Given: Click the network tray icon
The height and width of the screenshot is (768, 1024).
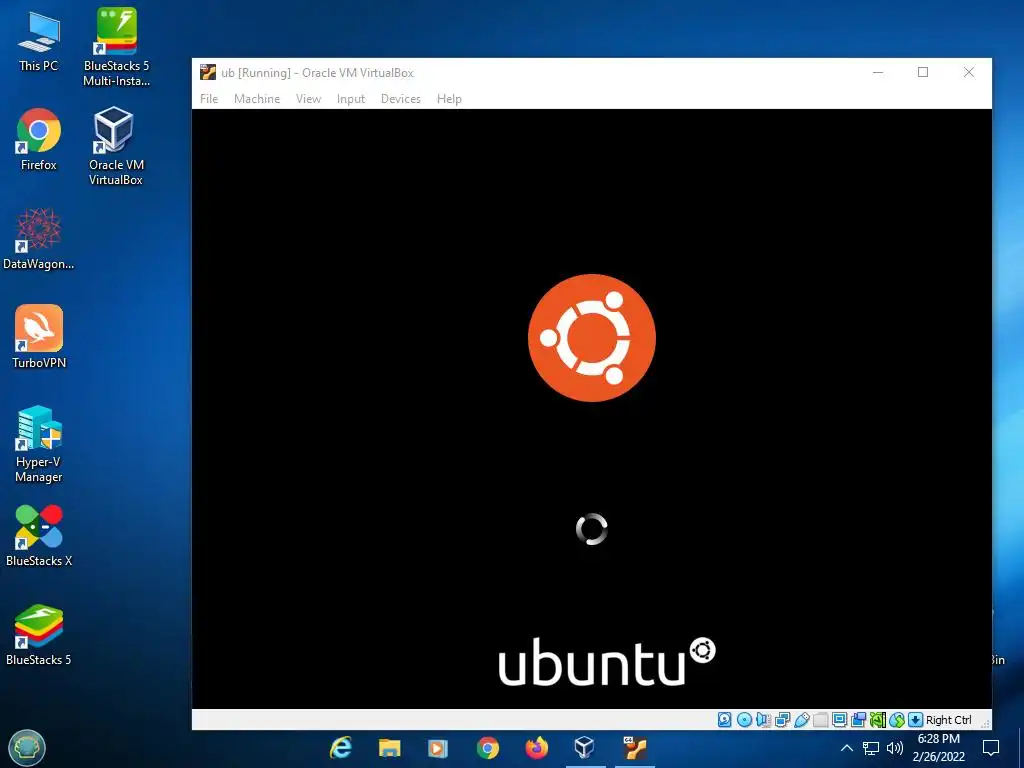Looking at the screenshot, I should [871, 748].
